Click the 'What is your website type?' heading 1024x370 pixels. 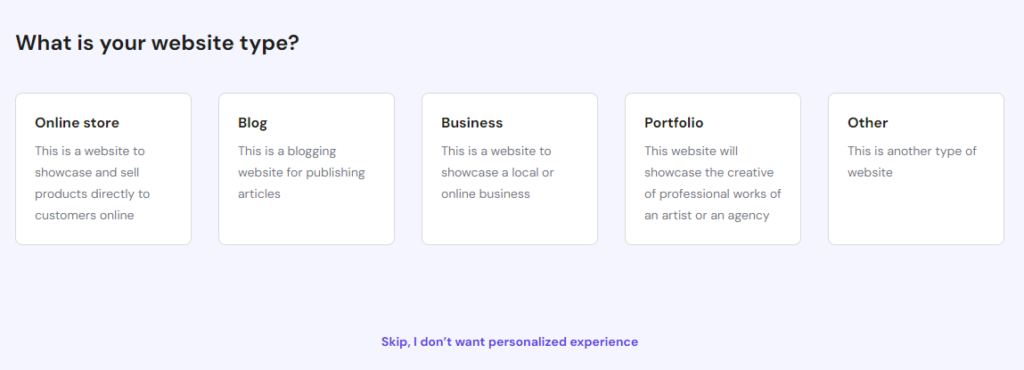157,43
